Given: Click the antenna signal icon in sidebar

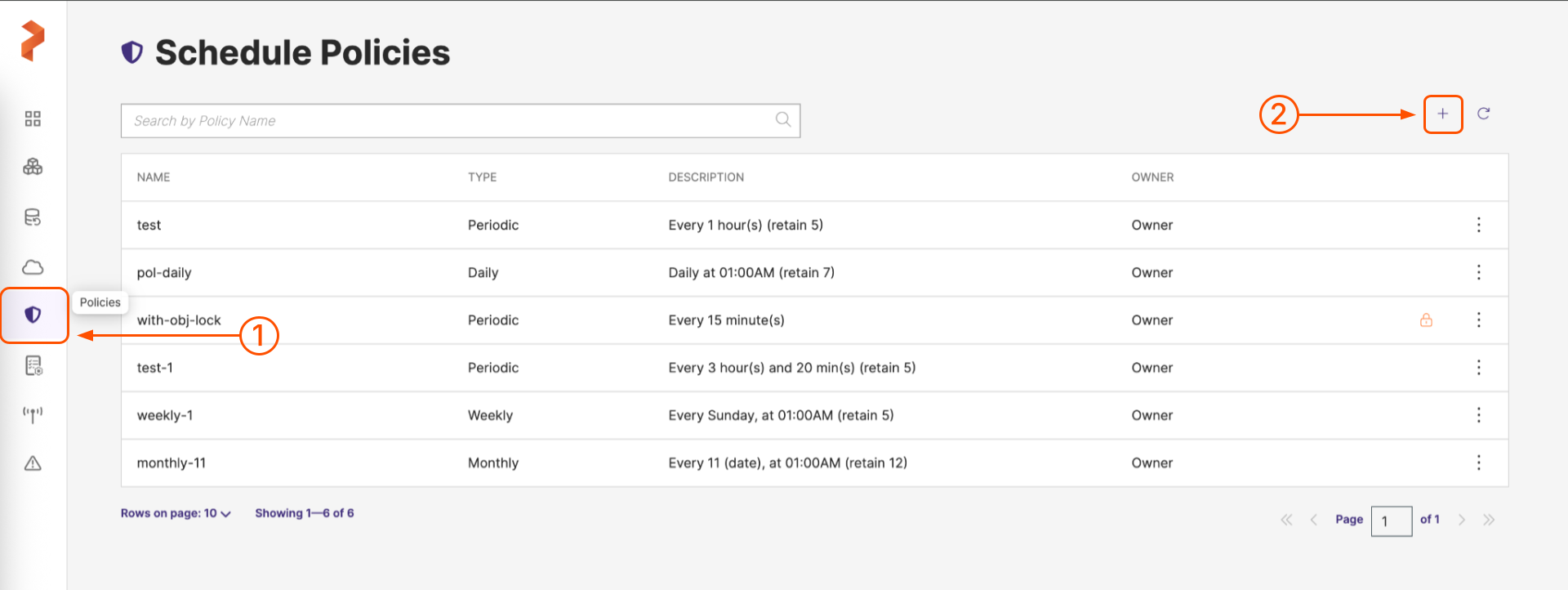Looking at the screenshot, I should 33,414.
